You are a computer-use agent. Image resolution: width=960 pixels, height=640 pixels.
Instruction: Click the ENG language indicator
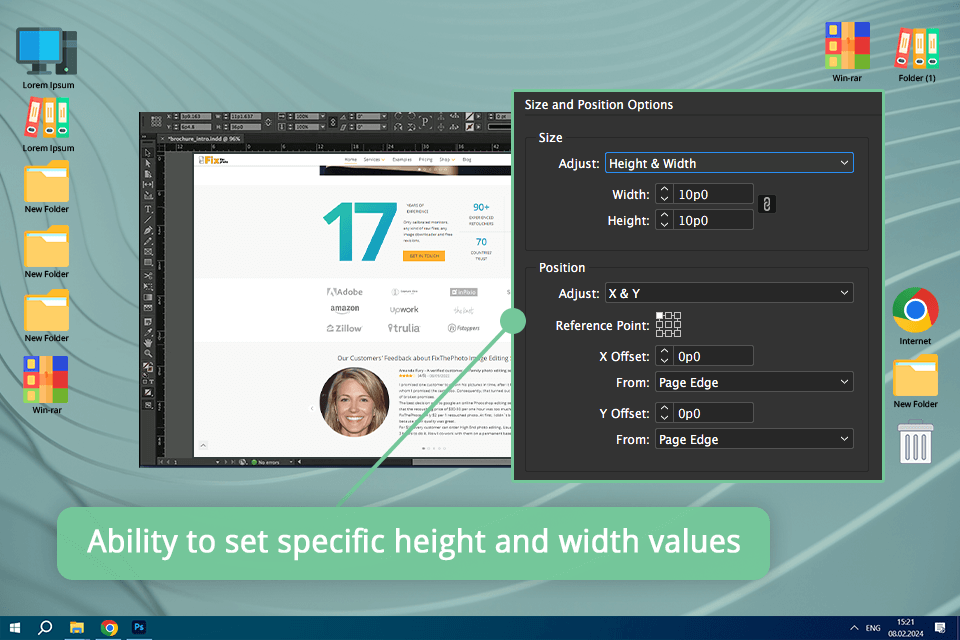[x=873, y=628]
